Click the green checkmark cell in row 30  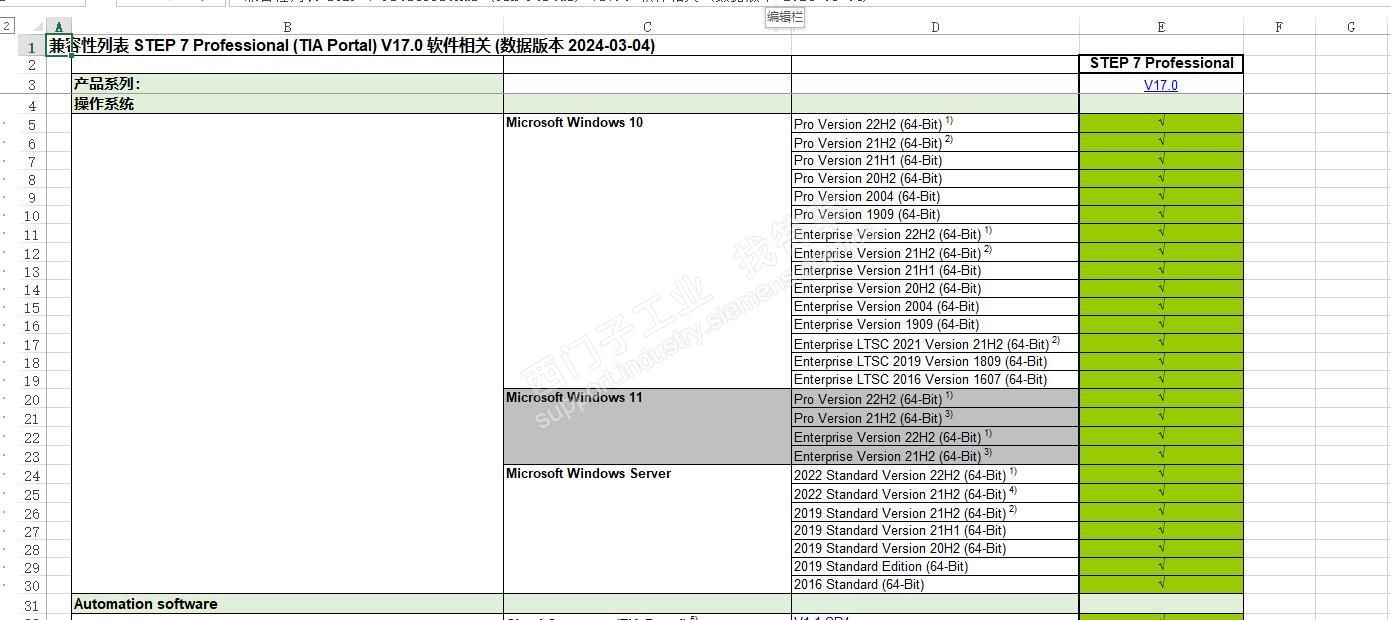point(1161,585)
